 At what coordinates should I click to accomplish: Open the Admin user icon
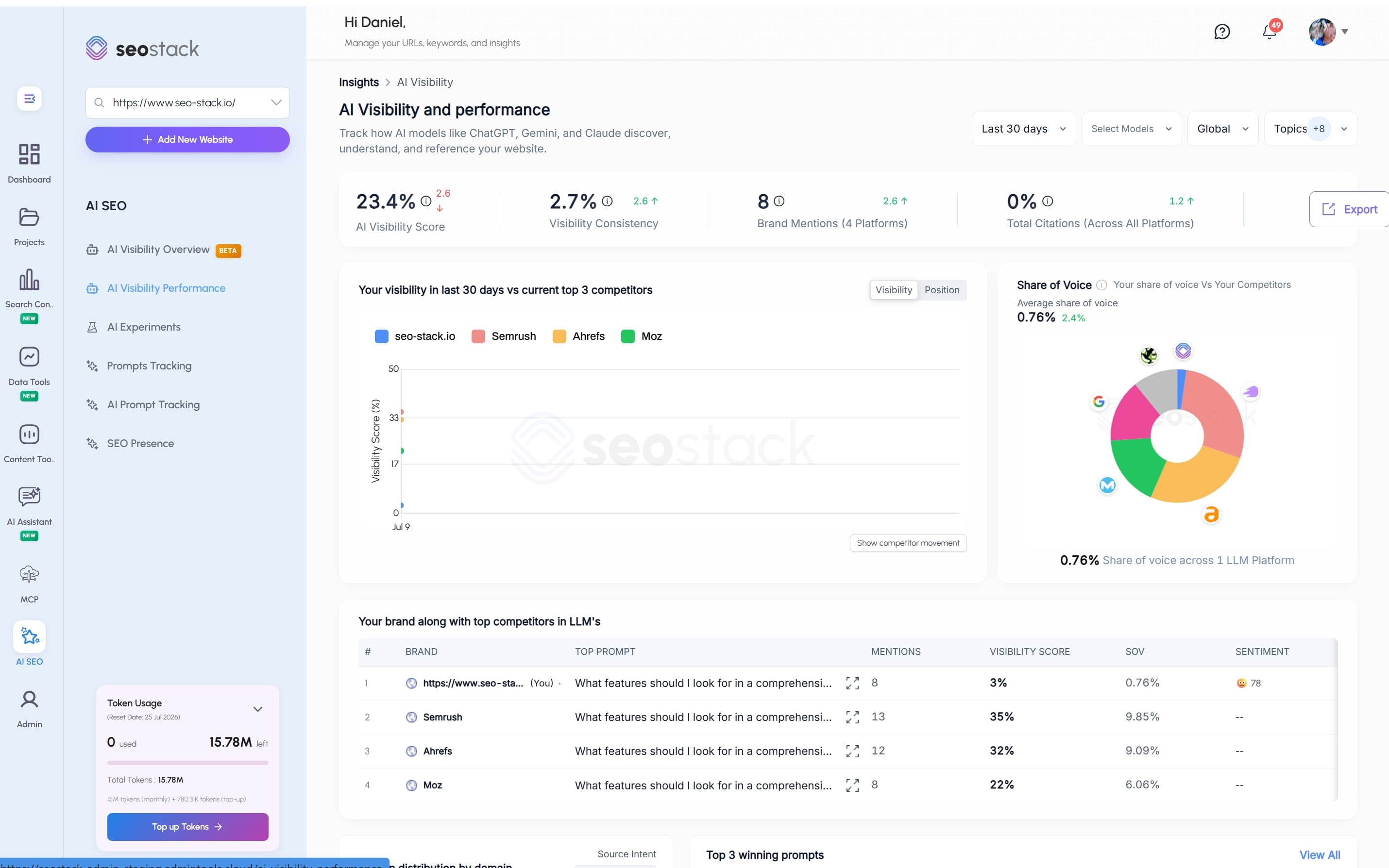coord(29,699)
